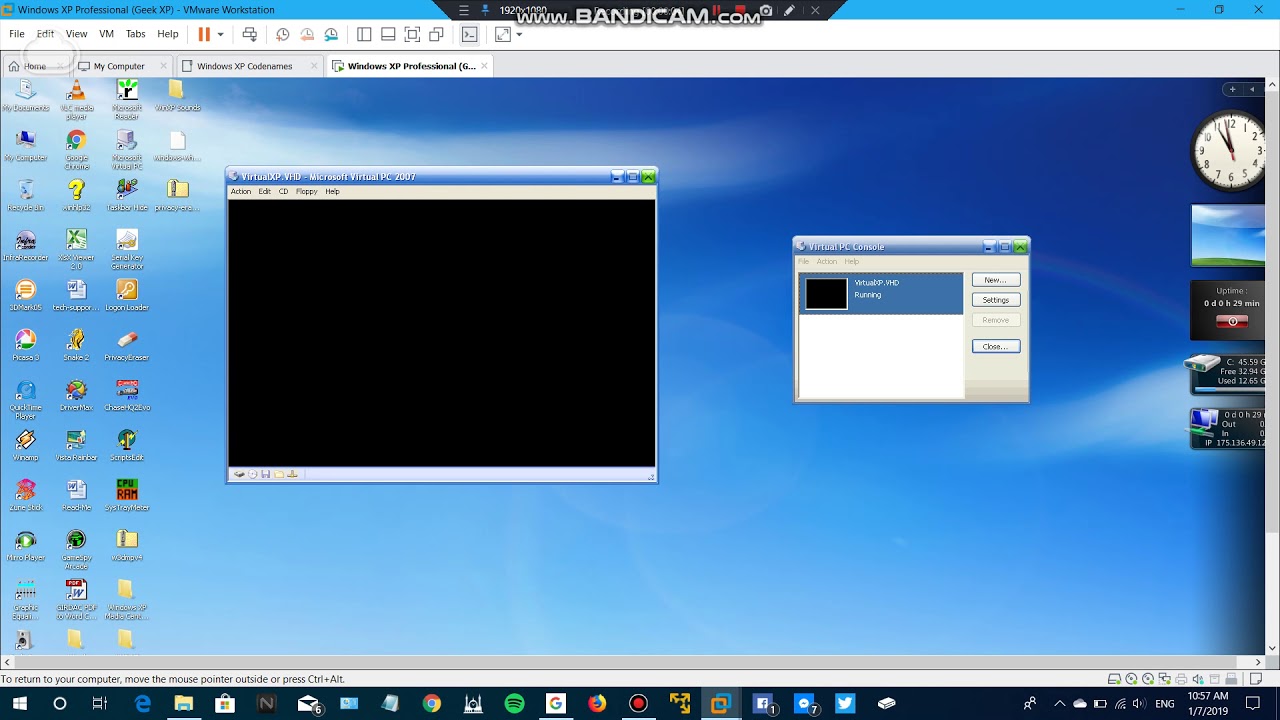Select SysTrayMeter desktop icon
The image size is (1280, 720).
tap(126, 495)
